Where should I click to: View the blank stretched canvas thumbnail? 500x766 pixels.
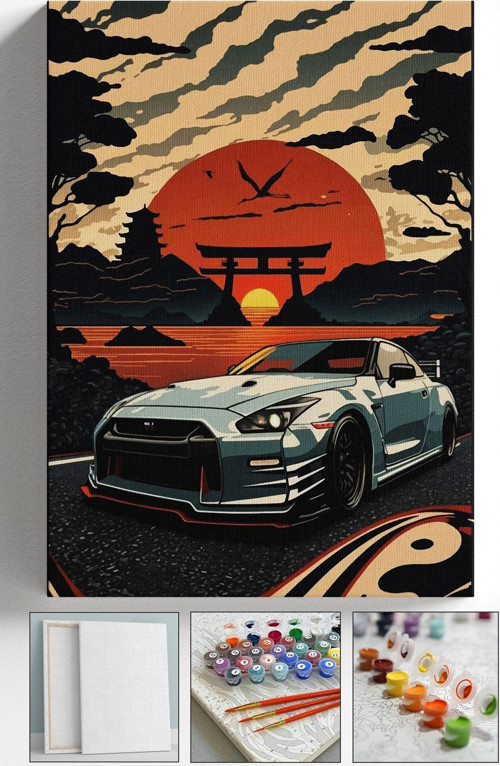[x=104, y=687]
